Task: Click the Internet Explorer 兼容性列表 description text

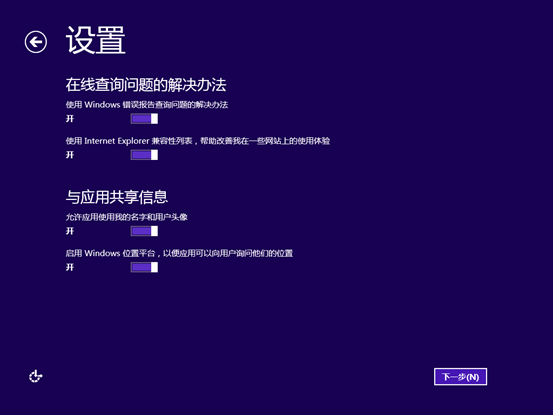Action: tap(198, 141)
